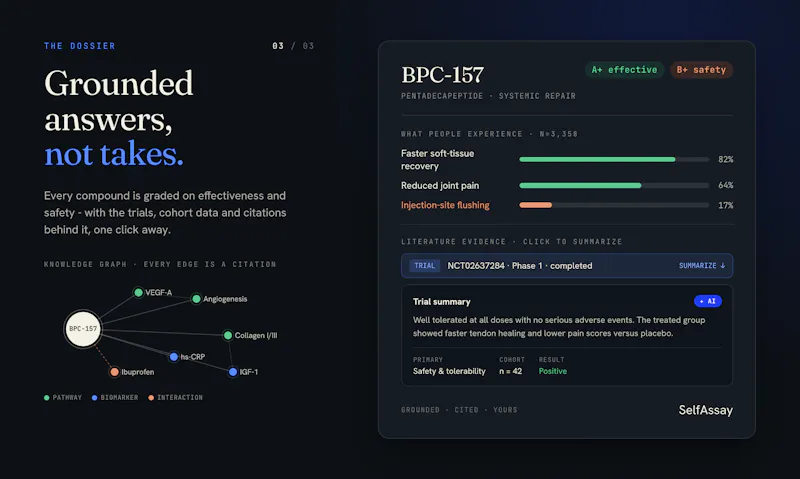
Task: Click the Interaction legend dot
Action: click(151, 397)
